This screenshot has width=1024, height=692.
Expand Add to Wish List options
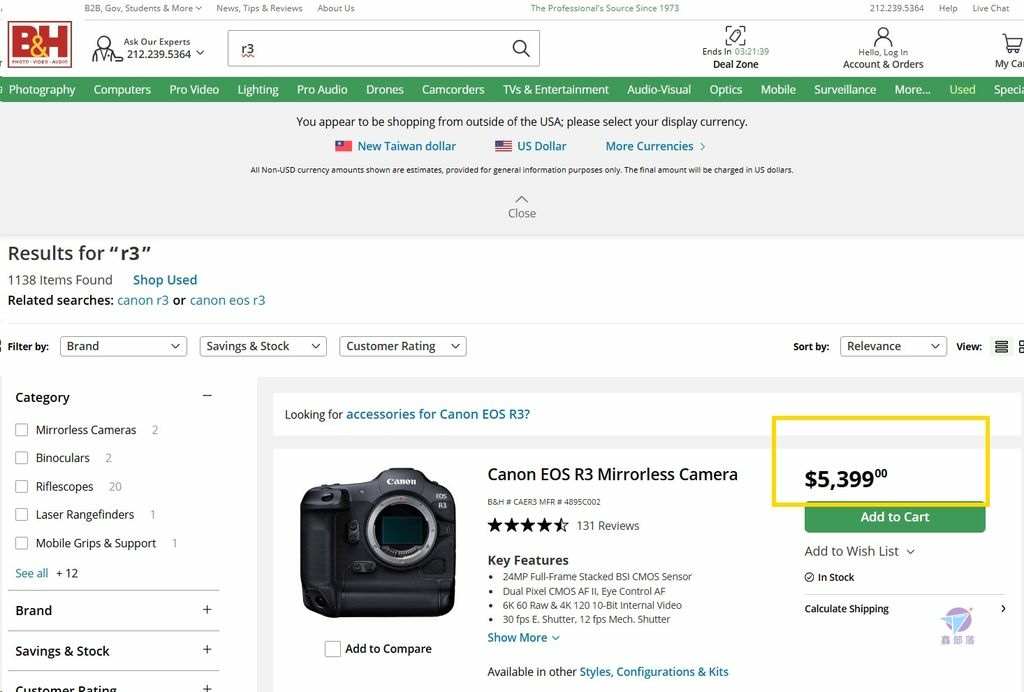tap(910, 552)
